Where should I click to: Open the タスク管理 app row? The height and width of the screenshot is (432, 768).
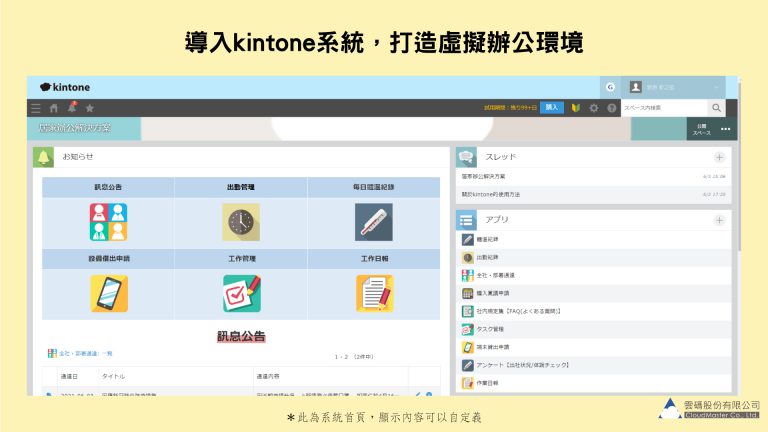[594, 329]
